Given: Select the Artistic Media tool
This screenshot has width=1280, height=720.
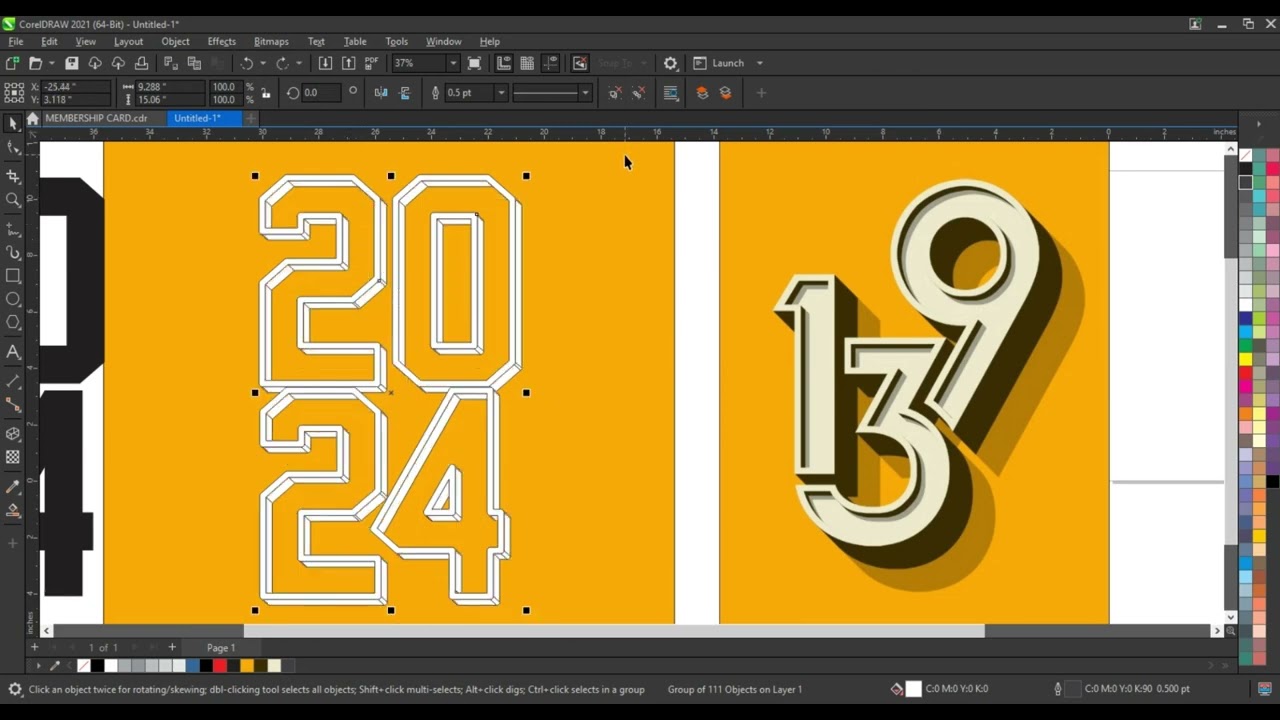Looking at the screenshot, I should coord(13,253).
